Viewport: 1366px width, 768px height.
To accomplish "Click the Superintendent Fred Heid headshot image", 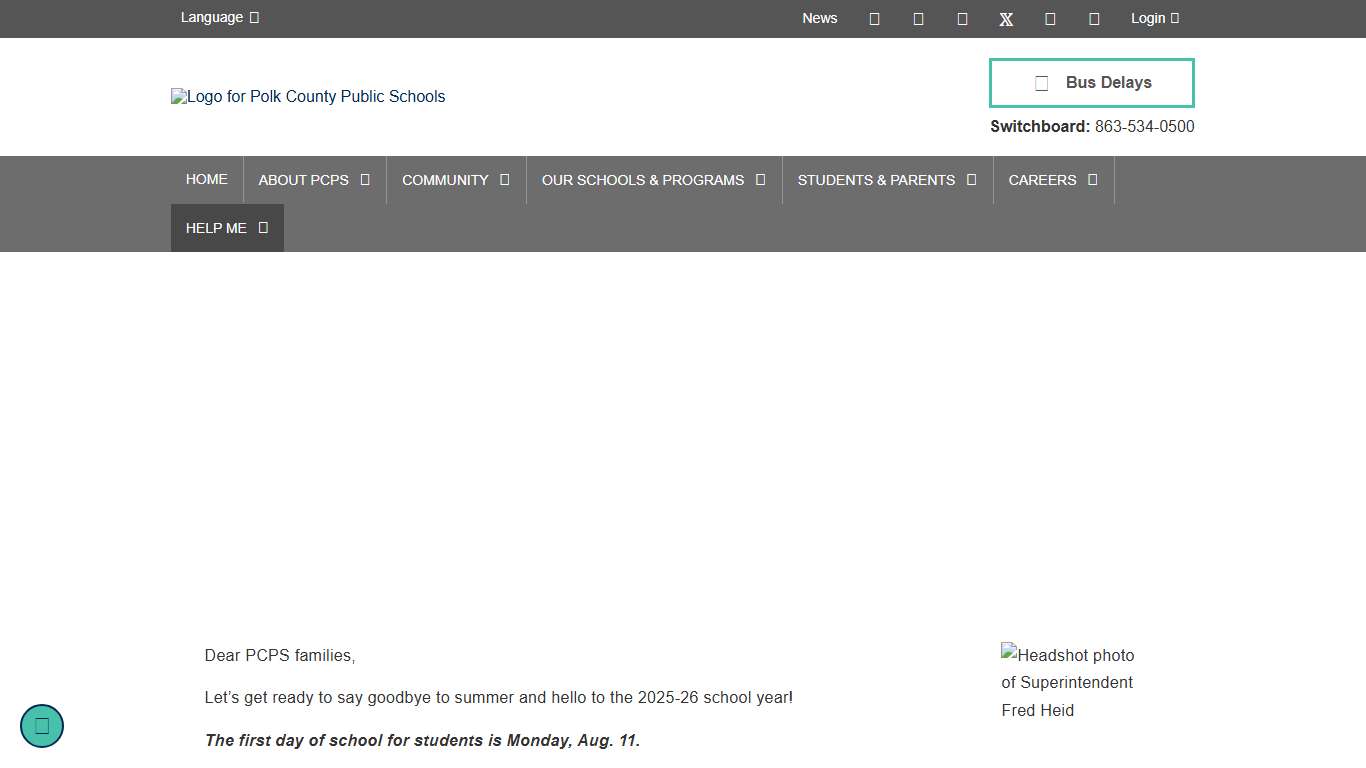I will click(1067, 683).
